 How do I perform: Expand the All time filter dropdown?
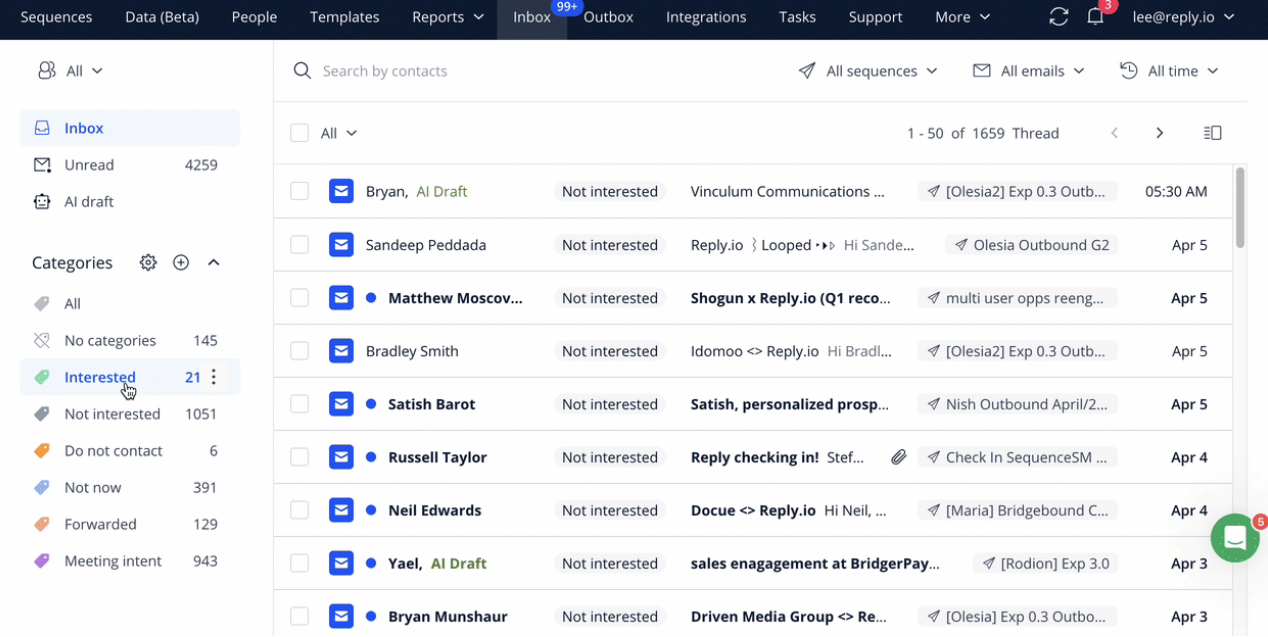point(1169,71)
